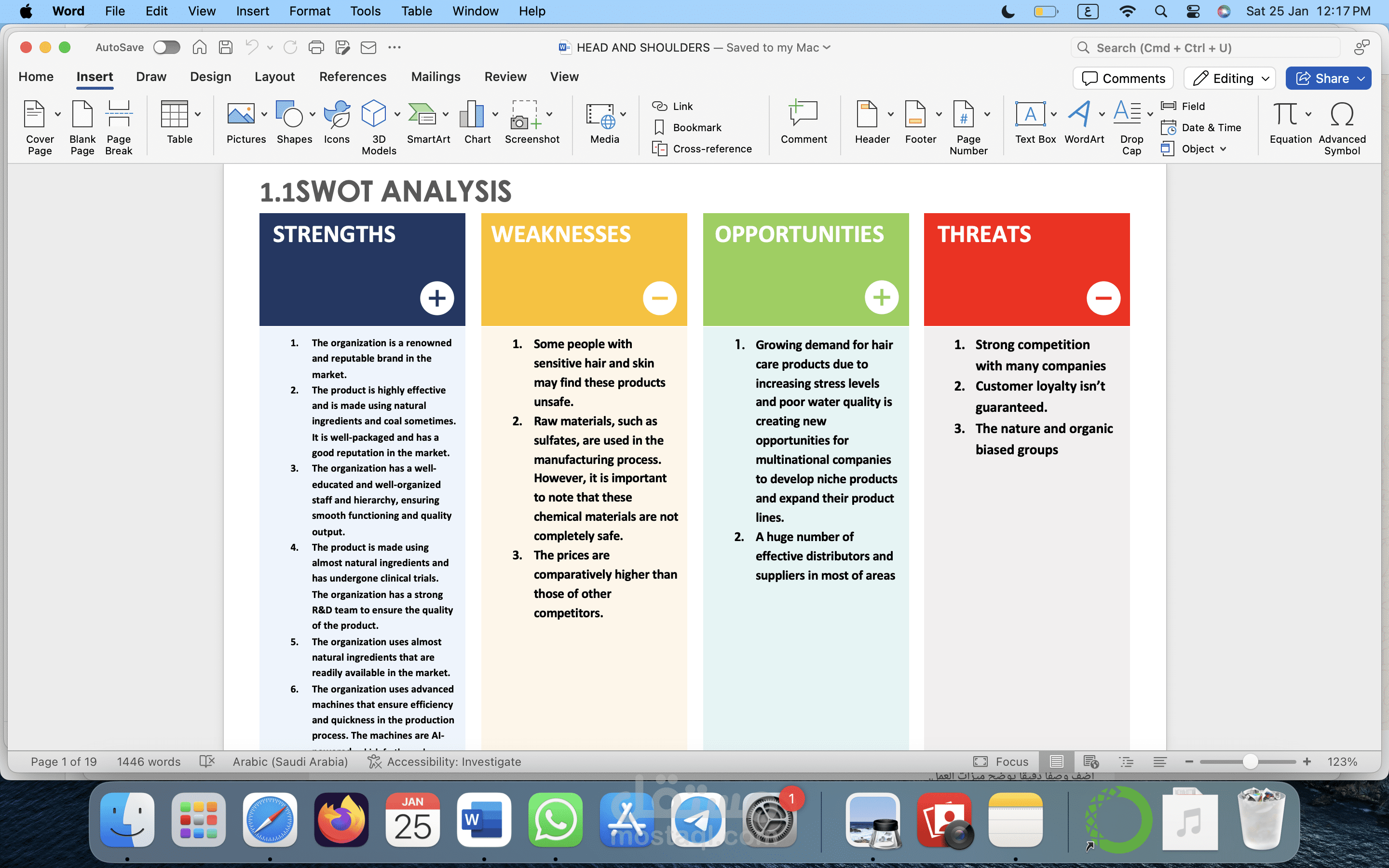Add a new Comment from ribbon
1389x868 pixels.
click(803, 122)
